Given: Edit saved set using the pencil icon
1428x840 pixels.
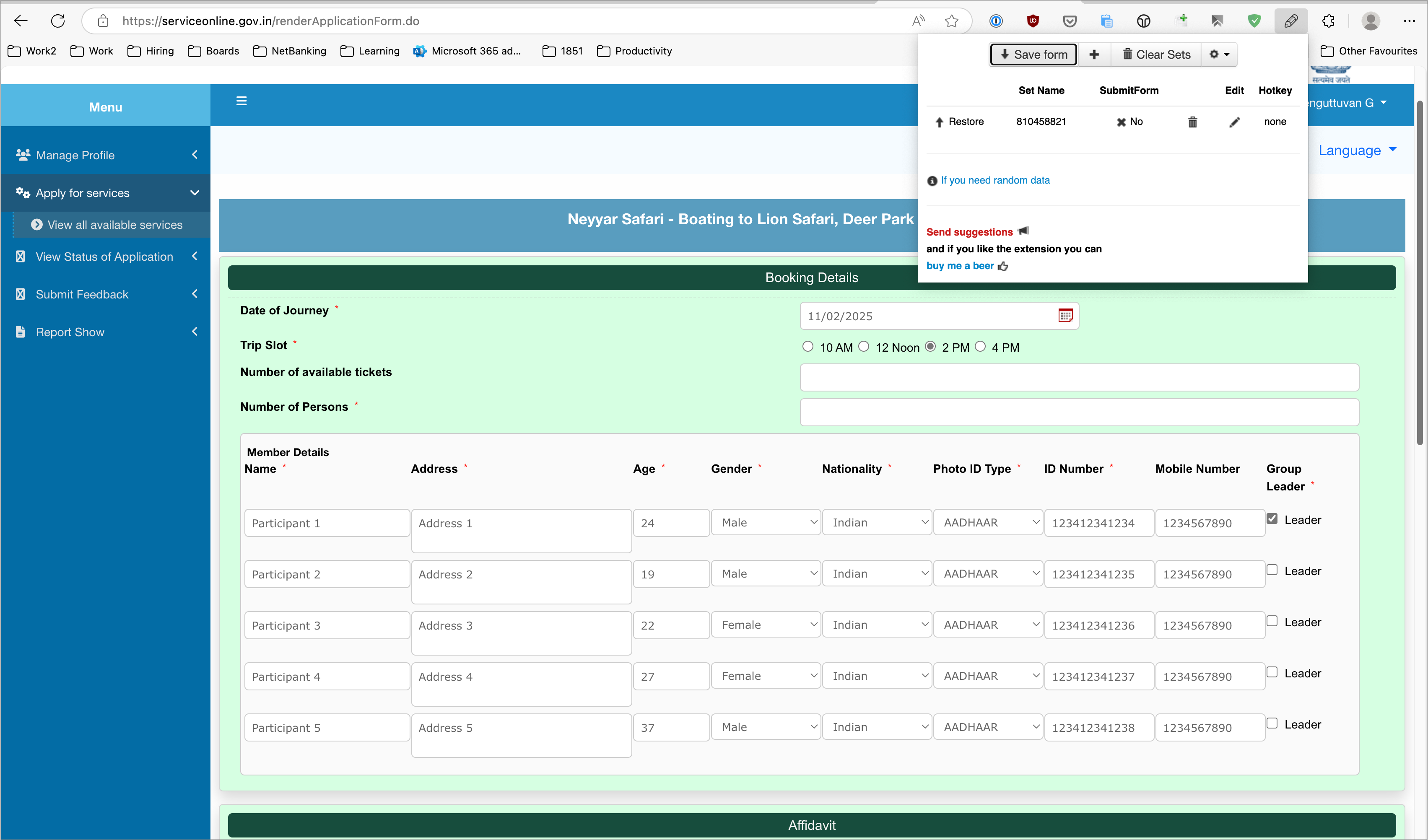Looking at the screenshot, I should pos(1234,121).
